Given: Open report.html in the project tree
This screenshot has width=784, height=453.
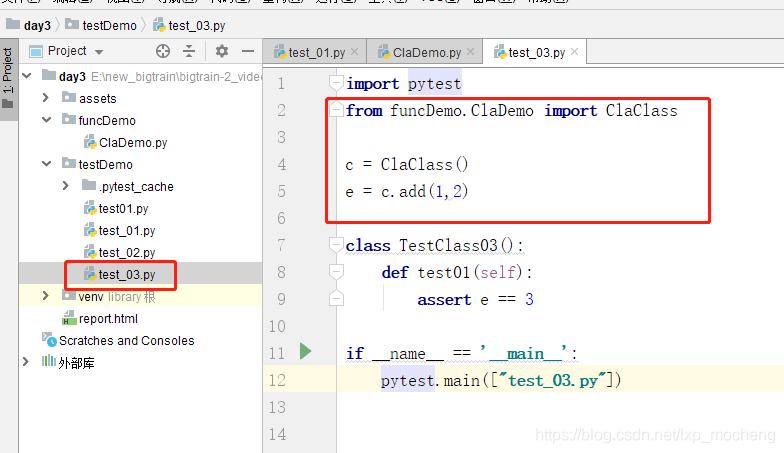Looking at the screenshot, I should [x=100, y=318].
